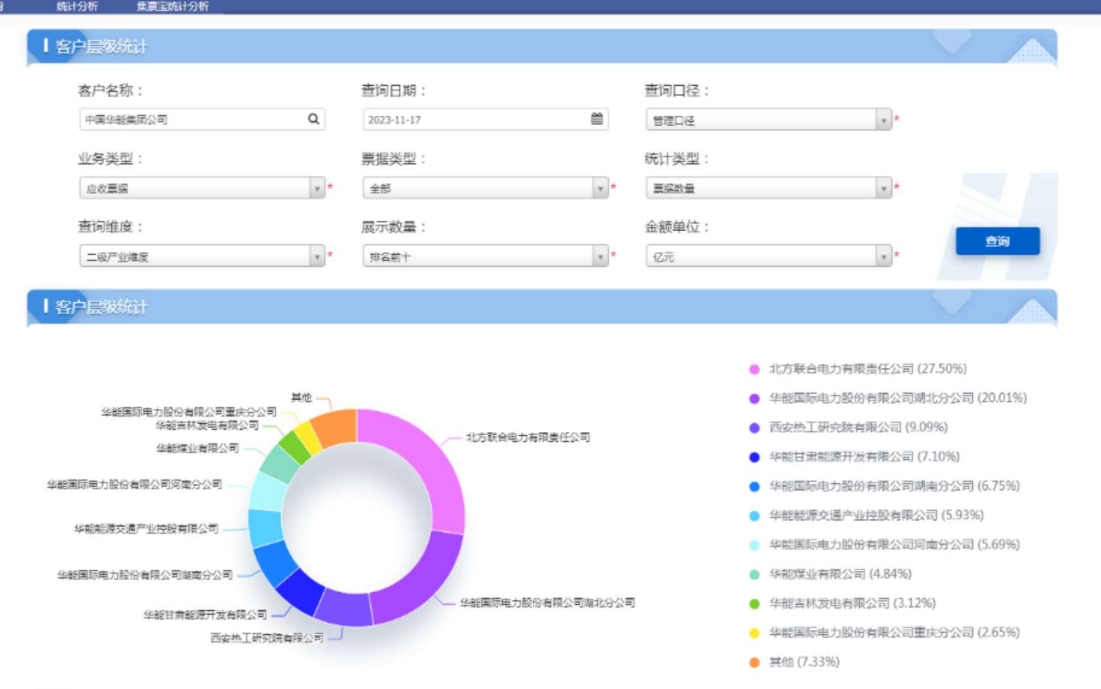Open the calendar icon in 查询日期 field

[597, 119]
